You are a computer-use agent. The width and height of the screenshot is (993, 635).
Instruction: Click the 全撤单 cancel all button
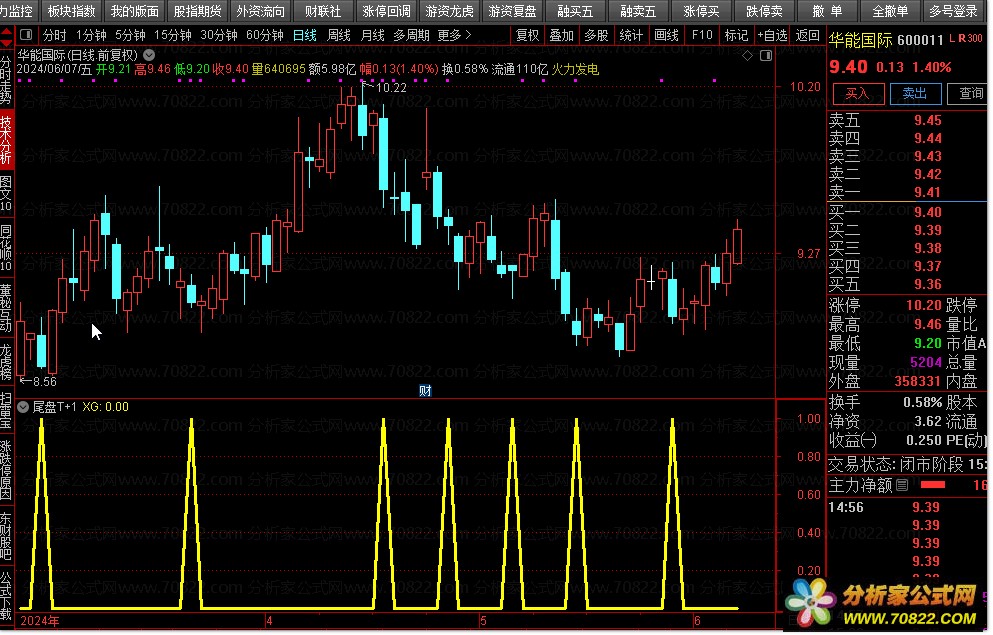click(890, 11)
